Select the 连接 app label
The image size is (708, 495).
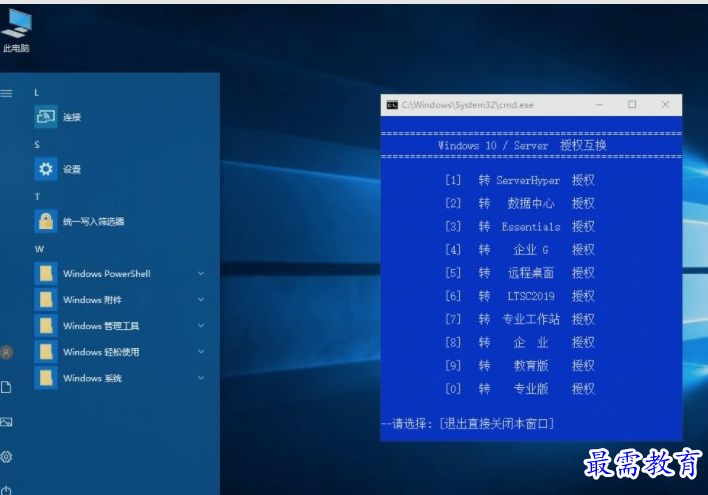click(x=72, y=117)
